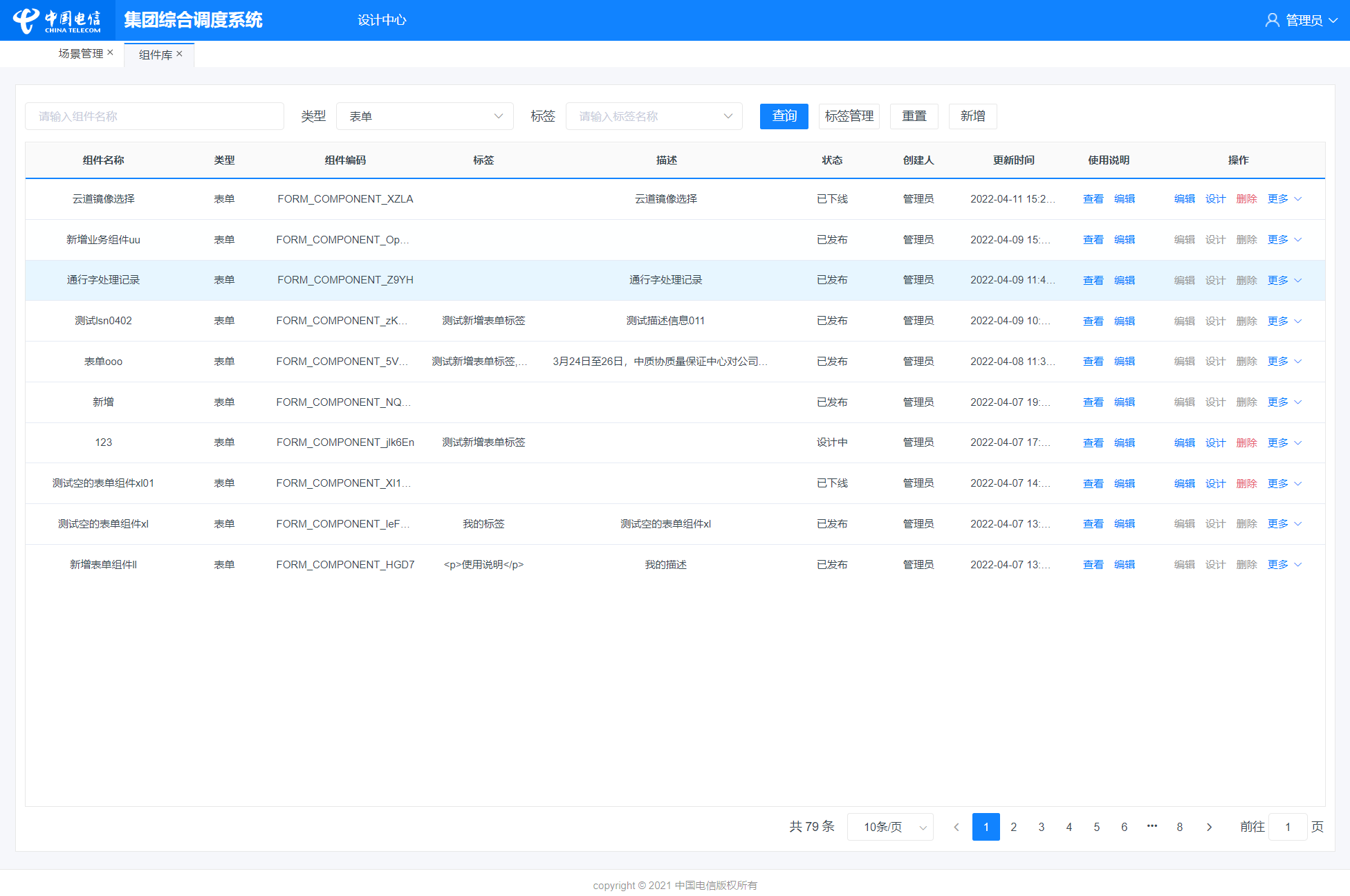Open the 类型 dropdown showing 表单

[x=425, y=116]
